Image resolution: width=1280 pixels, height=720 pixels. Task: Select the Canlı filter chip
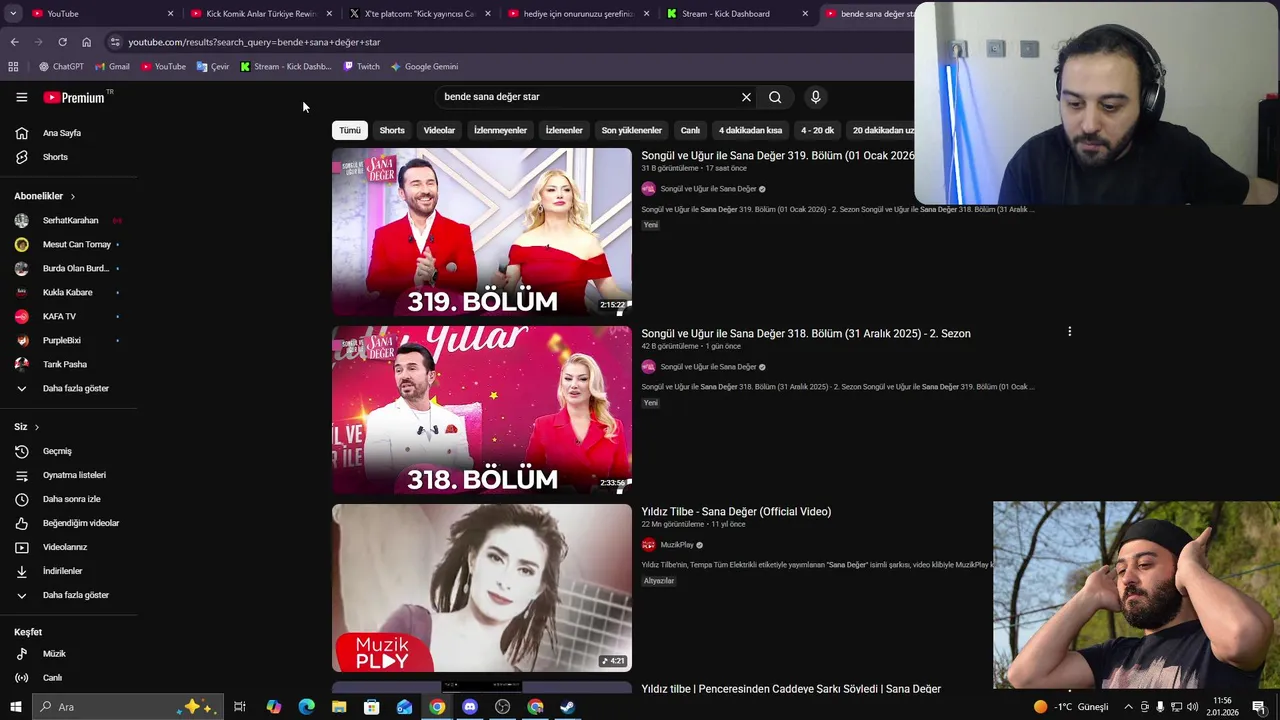coord(690,130)
